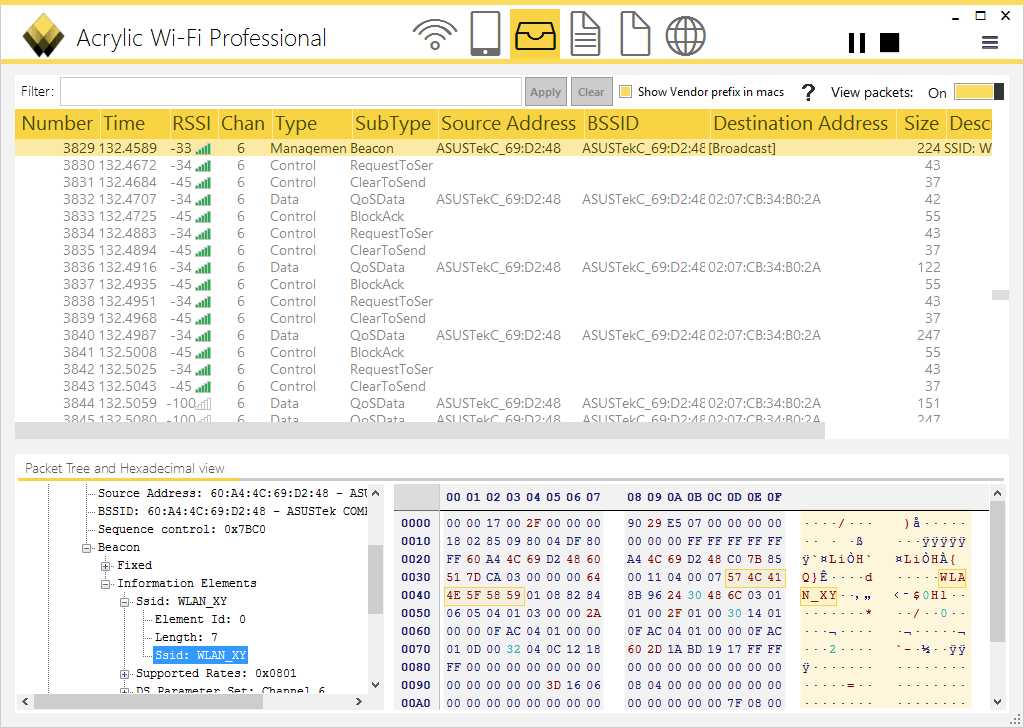The height and width of the screenshot is (728, 1024).
Task: Click RSSI signal bars of packet 3830
Action: click(x=203, y=166)
